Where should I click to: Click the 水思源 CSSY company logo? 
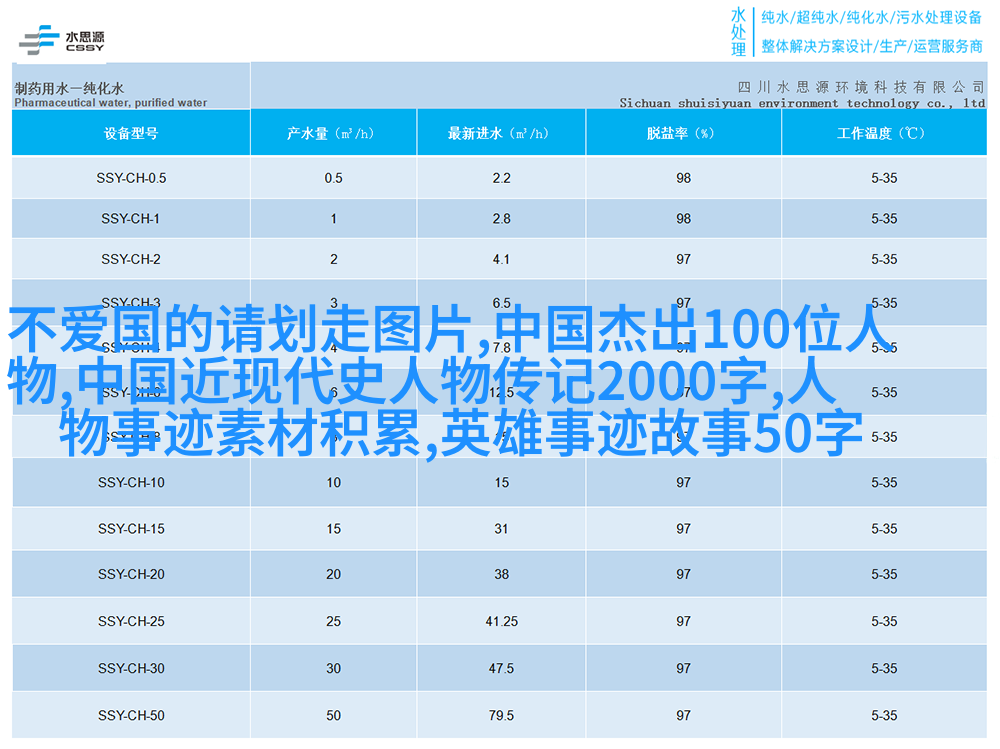pyautogui.click(x=61, y=40)
